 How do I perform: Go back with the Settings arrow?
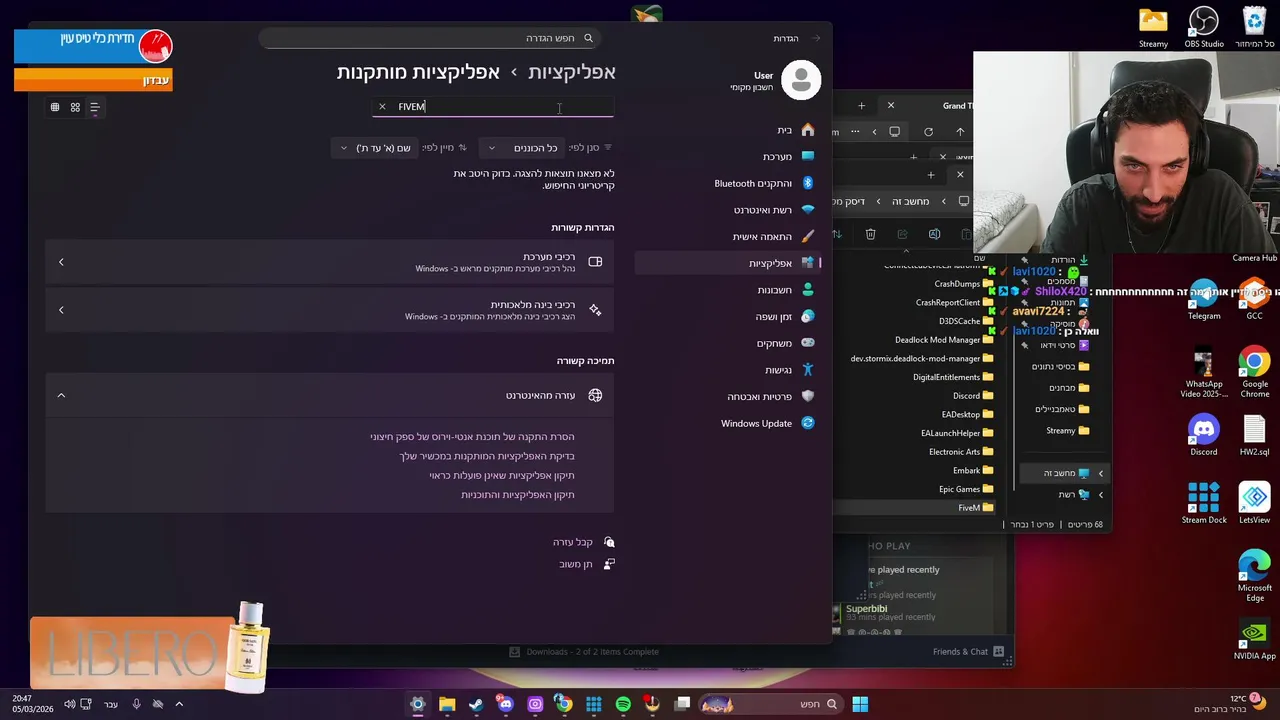(x=816, y=38)
